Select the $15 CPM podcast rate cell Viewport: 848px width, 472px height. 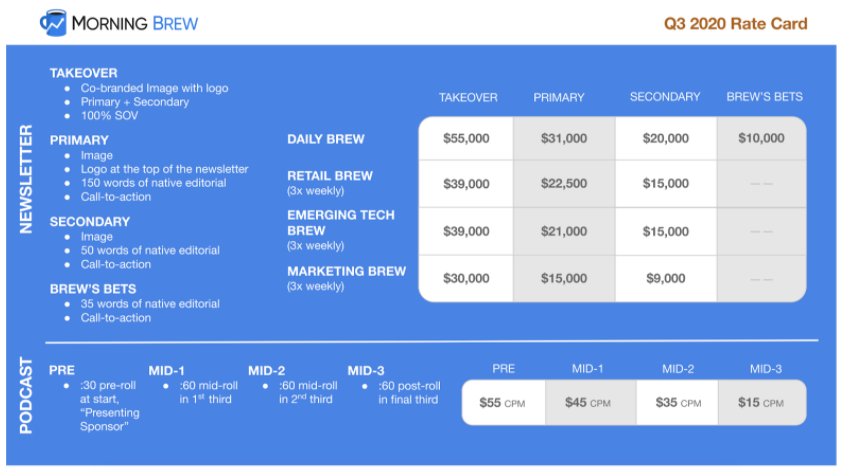[761, 403]
